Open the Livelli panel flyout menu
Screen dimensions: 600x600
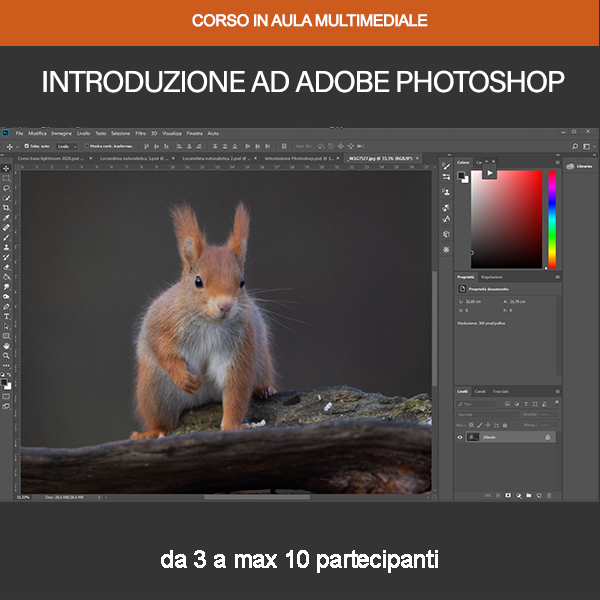click(x=558, y=391)
